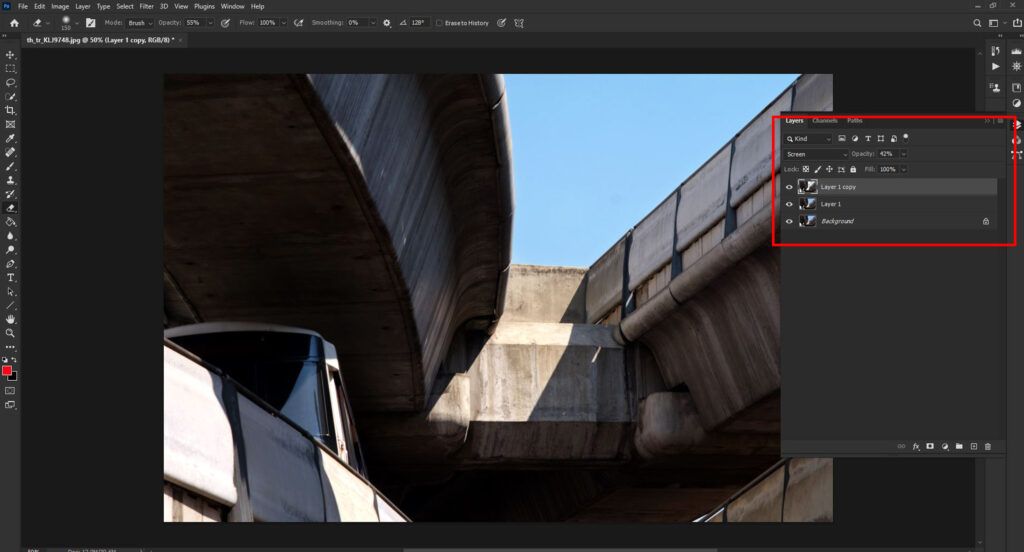The width and height of the screenshot is (1024, 552).
Task: Open the Filter menu
Action: (146, 6)
